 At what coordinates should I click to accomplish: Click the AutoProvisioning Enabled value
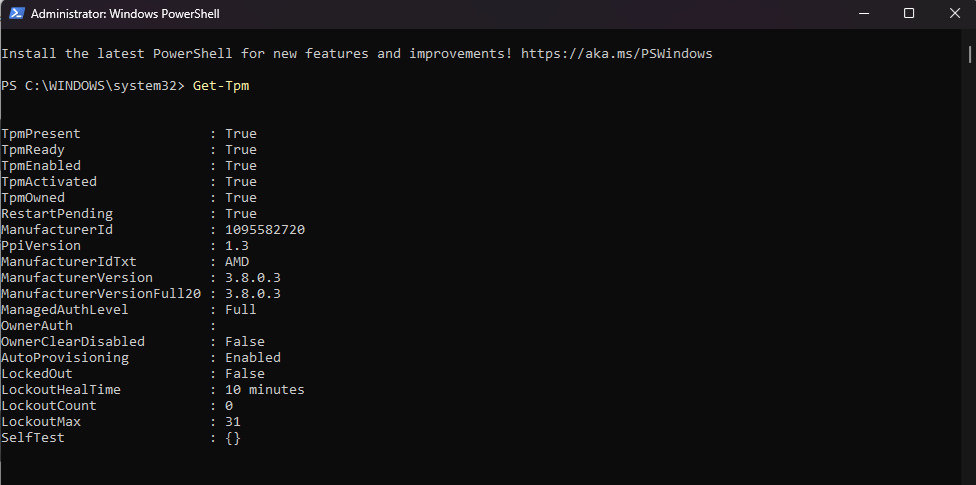point(253,357)
